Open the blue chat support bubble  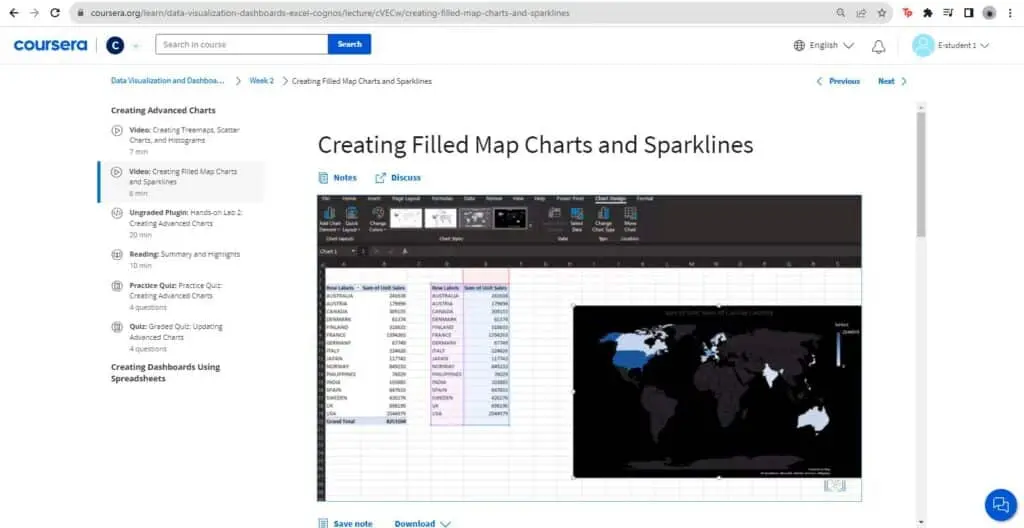pos(1000,504)
